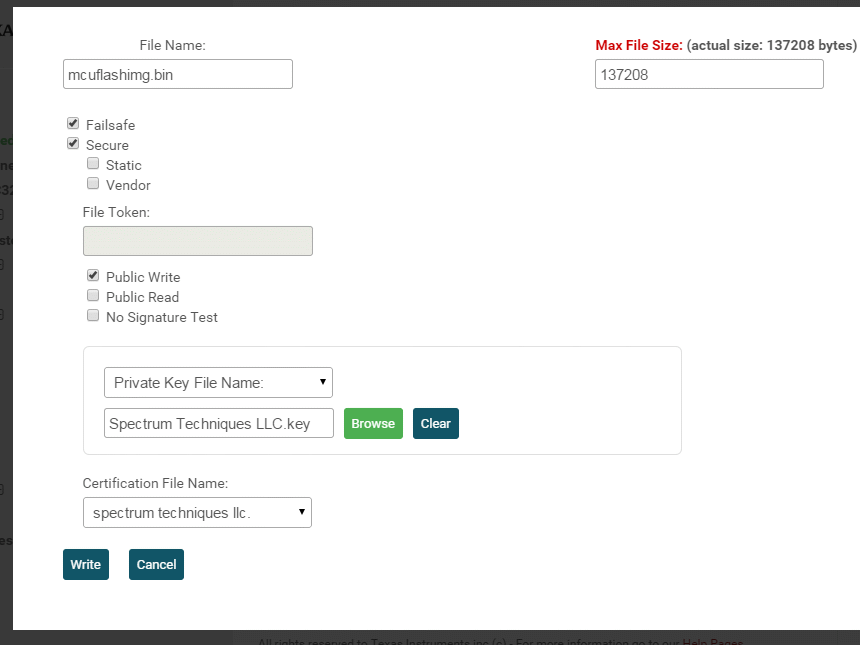Expand the Certification File Name dropdown

pos(197,513)
